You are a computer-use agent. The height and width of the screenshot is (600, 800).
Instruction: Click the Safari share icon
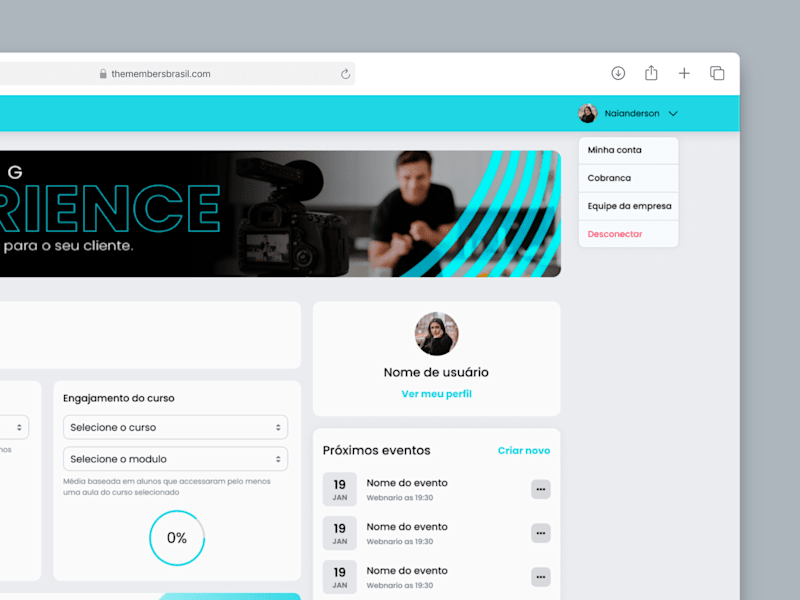pos(651,73)
